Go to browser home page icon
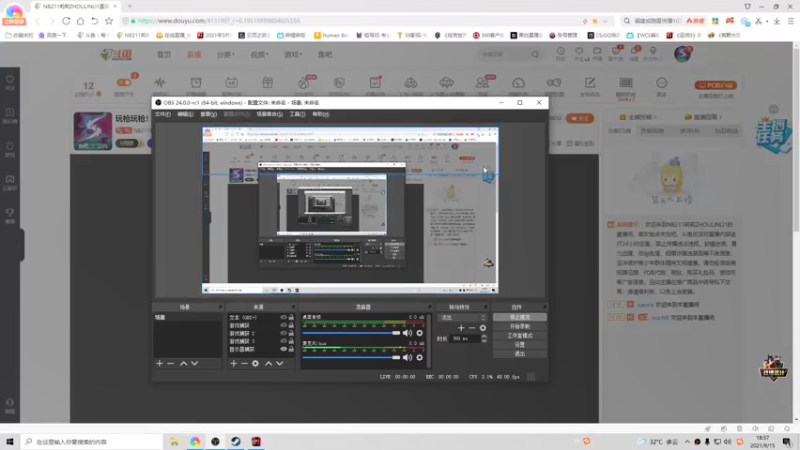The height and width of the screenshot is (450, 800). [x=80, y=21]
